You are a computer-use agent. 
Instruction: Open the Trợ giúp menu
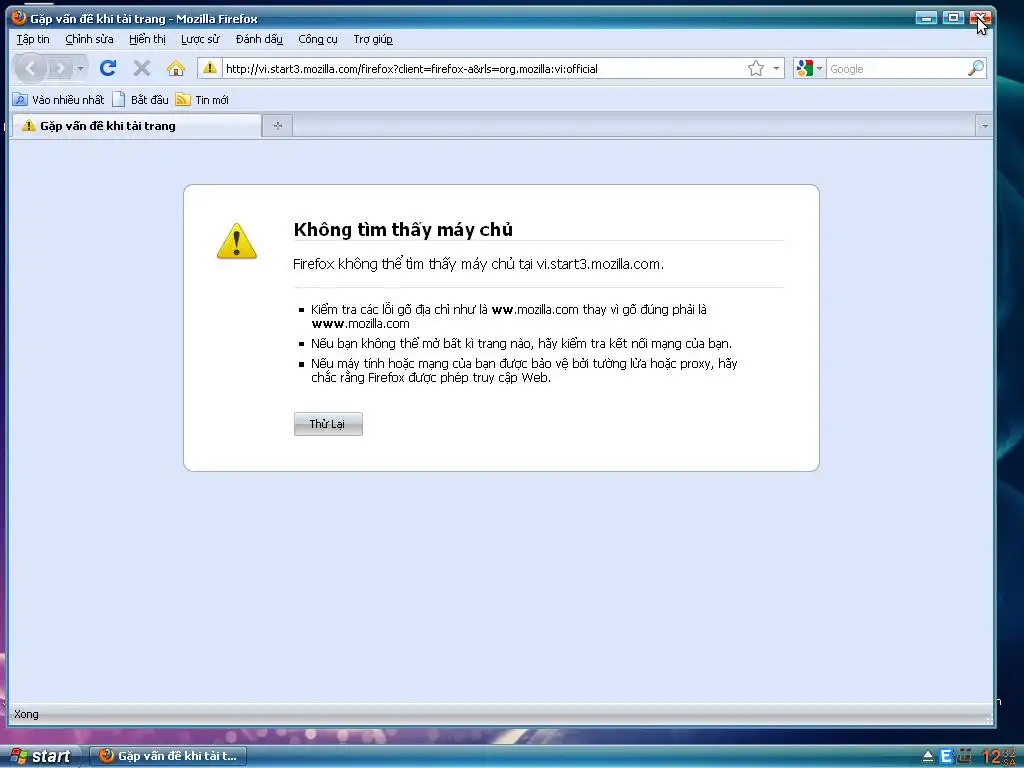(373, 39)
